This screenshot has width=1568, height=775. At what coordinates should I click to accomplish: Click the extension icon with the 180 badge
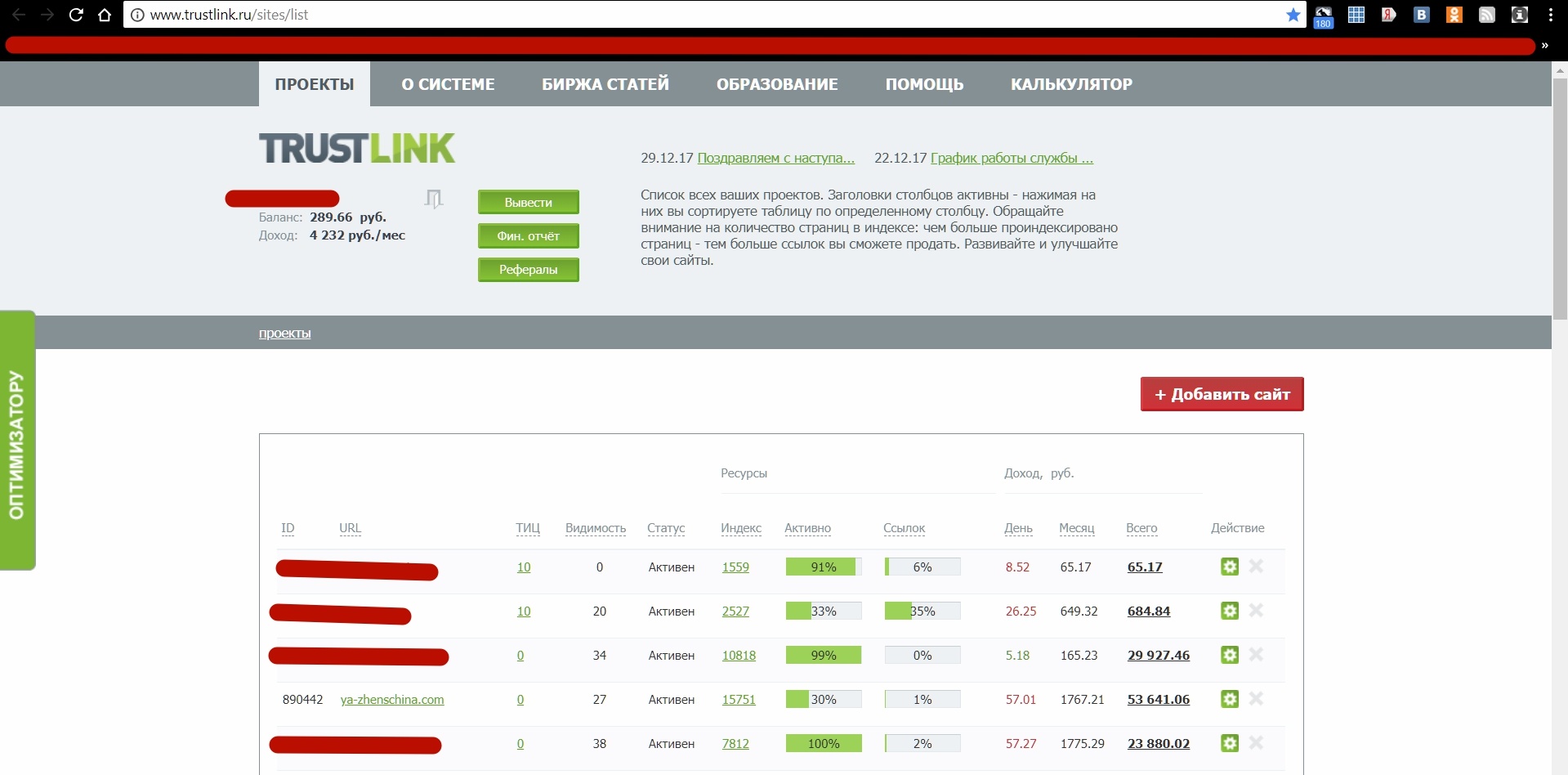tap(1324, 16)
